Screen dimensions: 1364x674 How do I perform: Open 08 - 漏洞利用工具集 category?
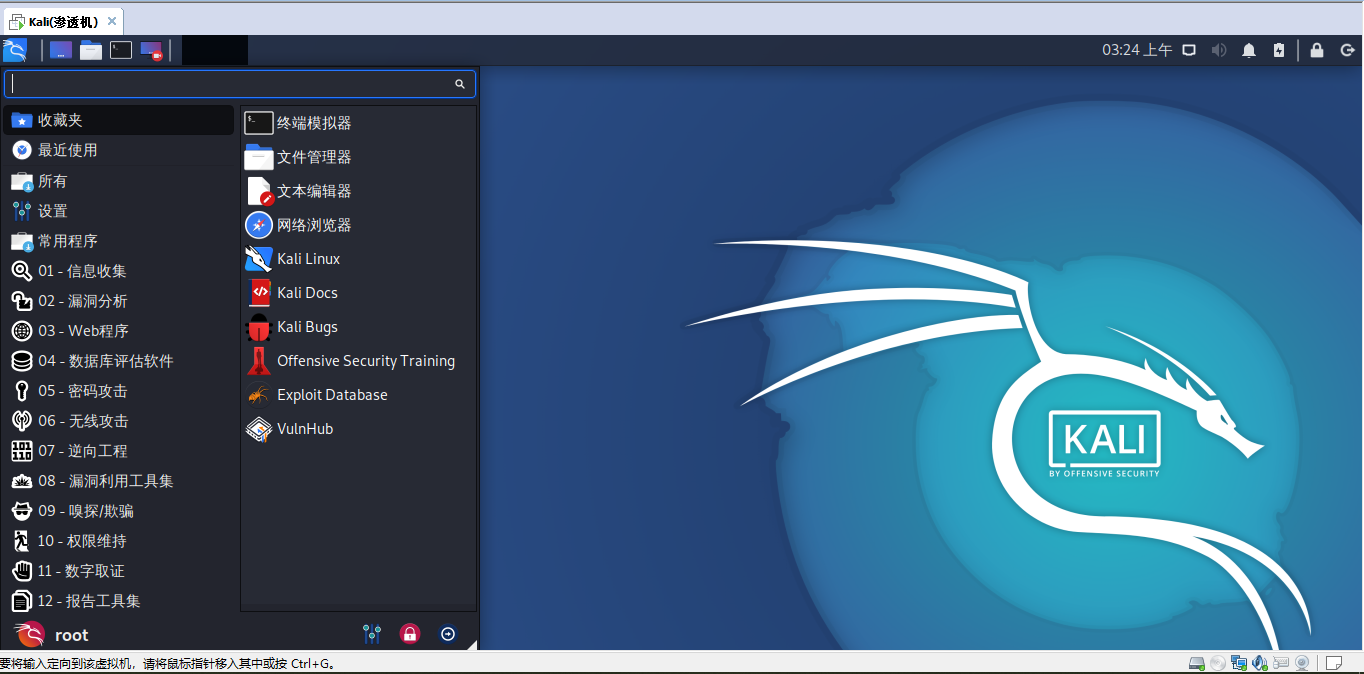click(119, 481)
